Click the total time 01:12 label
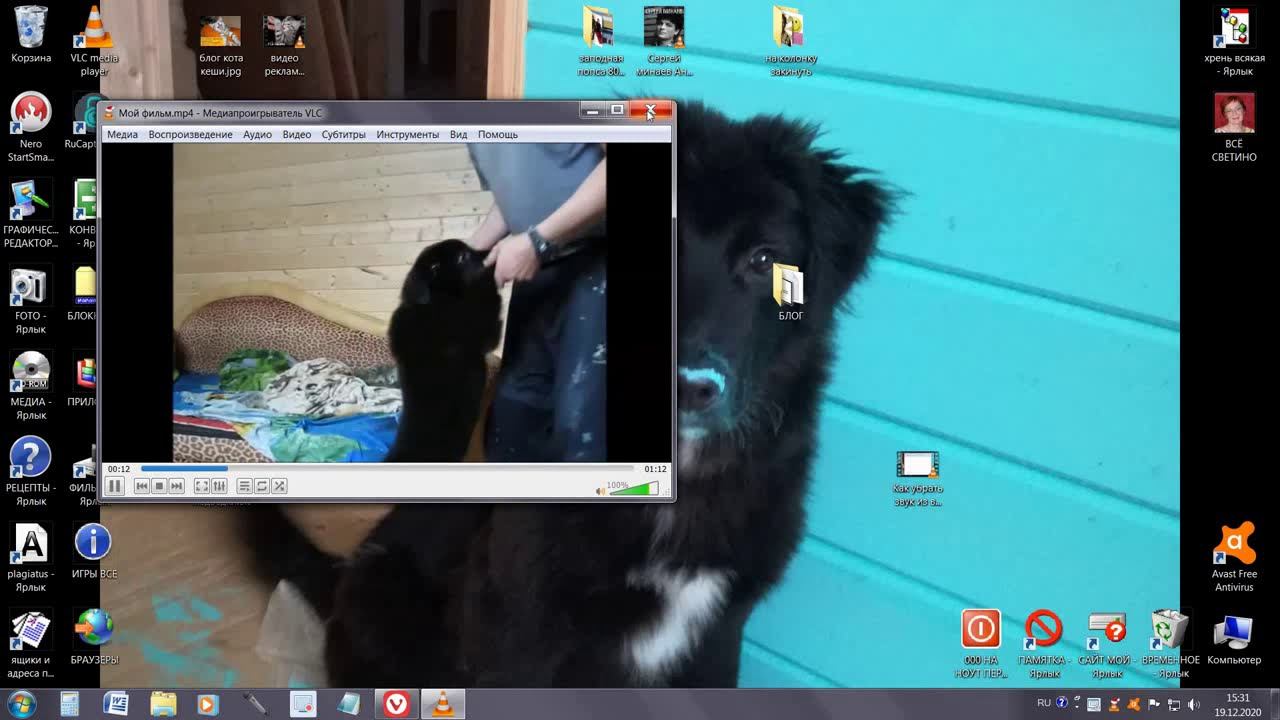 click(x=655, y=469)
